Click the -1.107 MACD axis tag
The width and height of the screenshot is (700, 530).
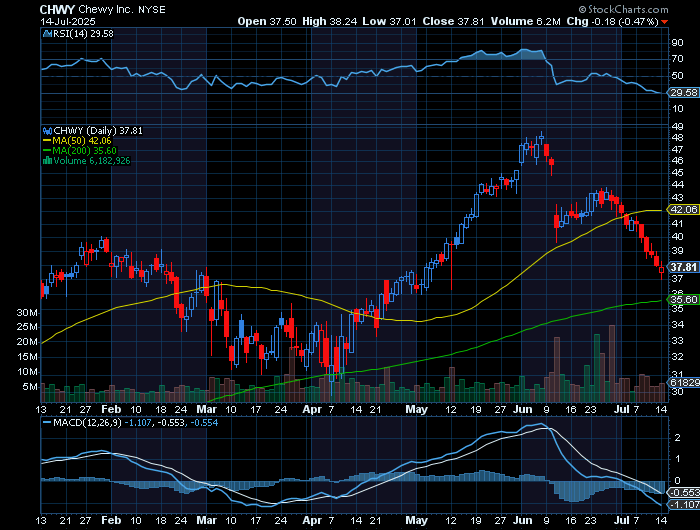[683, 505]
